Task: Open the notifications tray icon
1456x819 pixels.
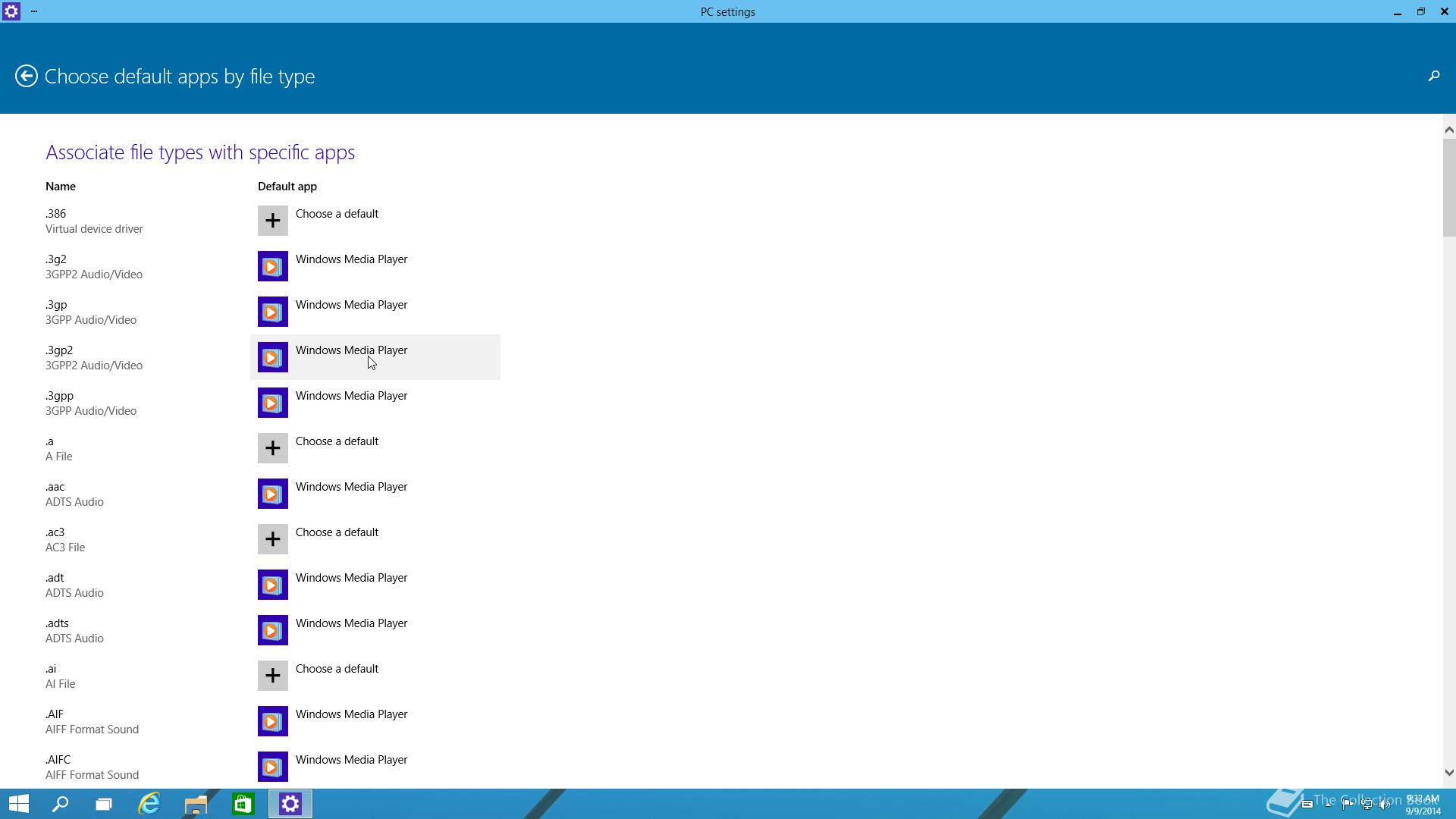Action: click(x=1307, y=805)
